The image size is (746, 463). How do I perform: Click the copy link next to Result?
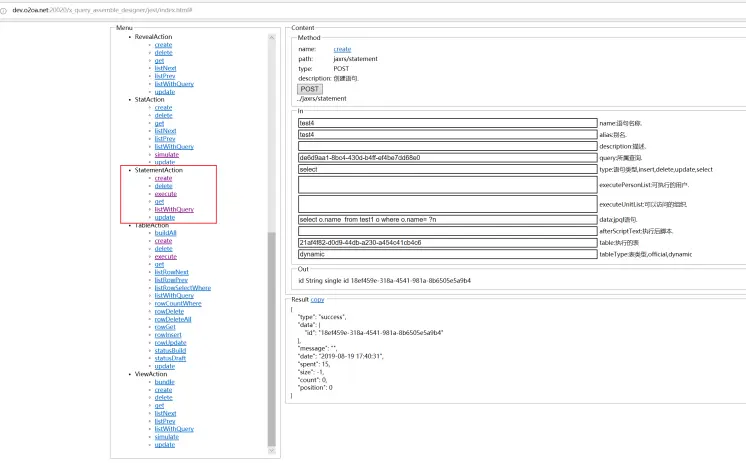(x=317, y=299)
